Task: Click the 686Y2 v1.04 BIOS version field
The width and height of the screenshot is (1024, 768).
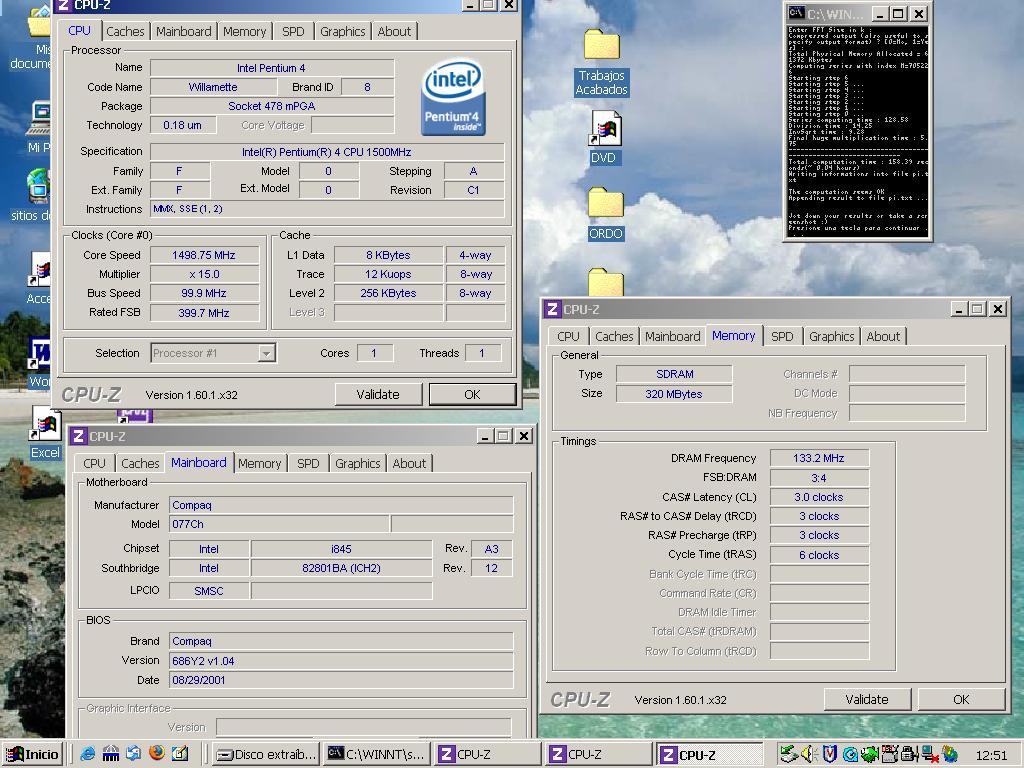Action: 341,661
